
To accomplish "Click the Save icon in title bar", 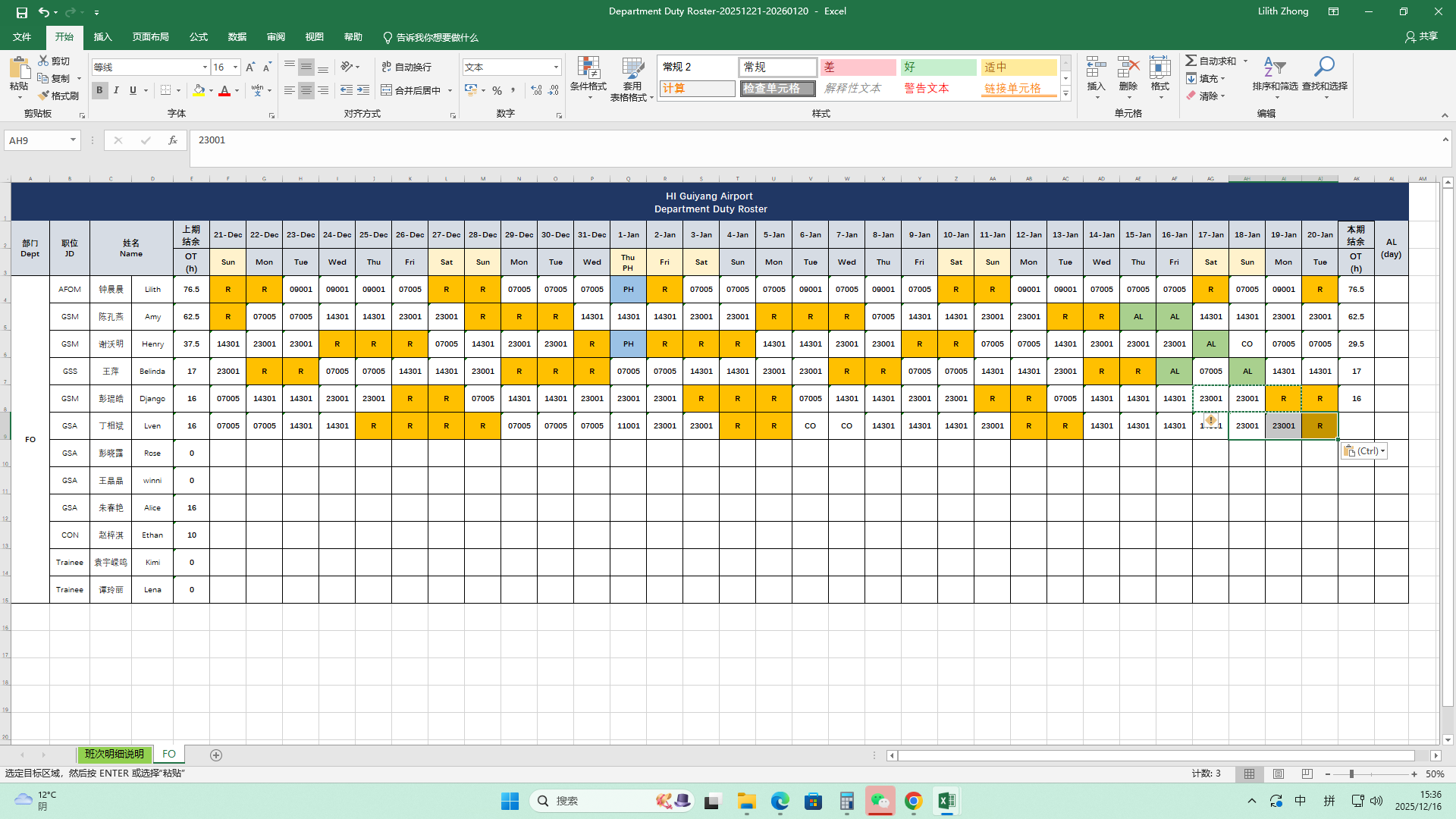I will click(x=22, y=12).
